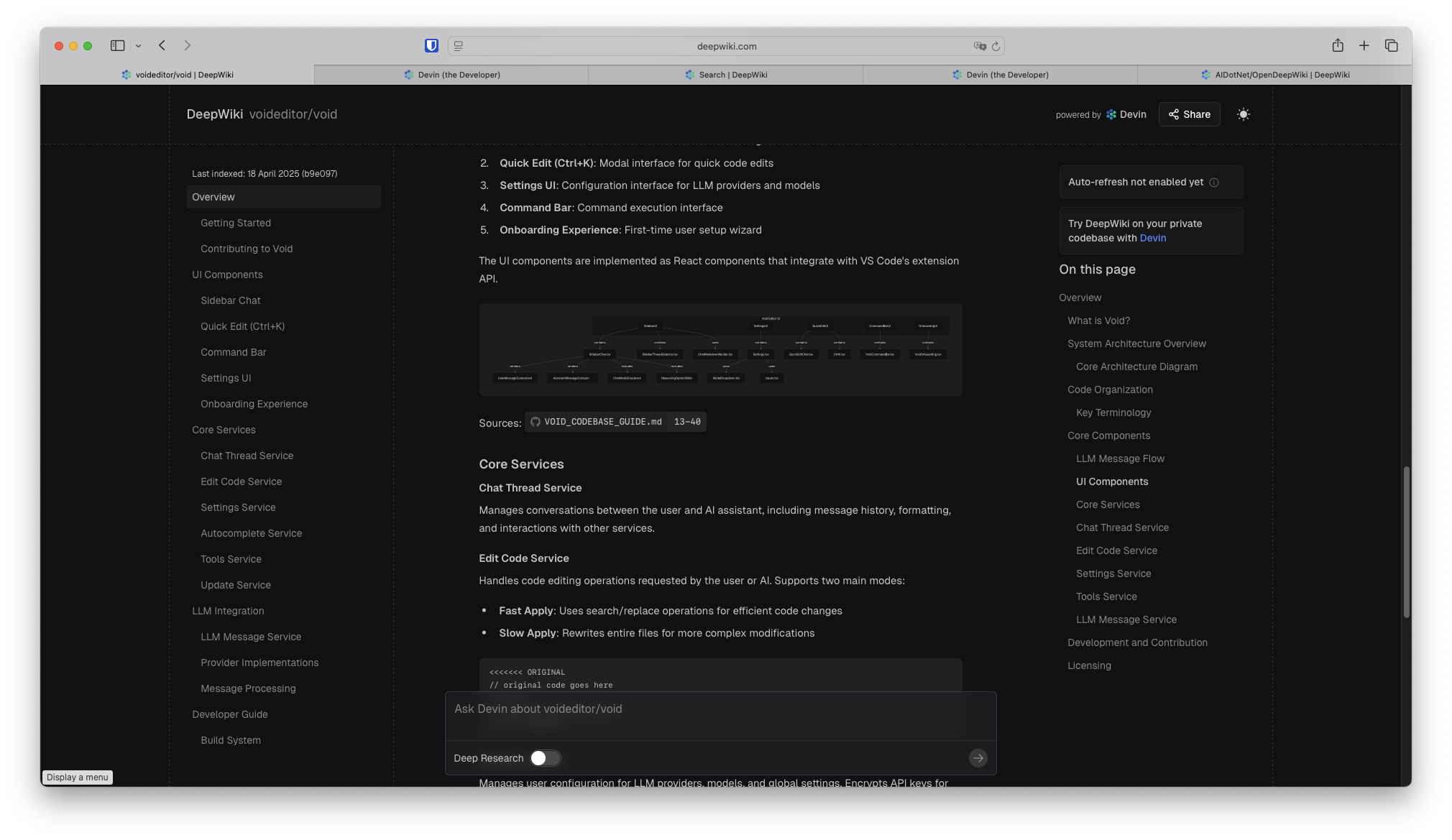The height and width of the screenshot is (840, 1452).
Task: Go back with the back arrow
Action: click(162, 45)
